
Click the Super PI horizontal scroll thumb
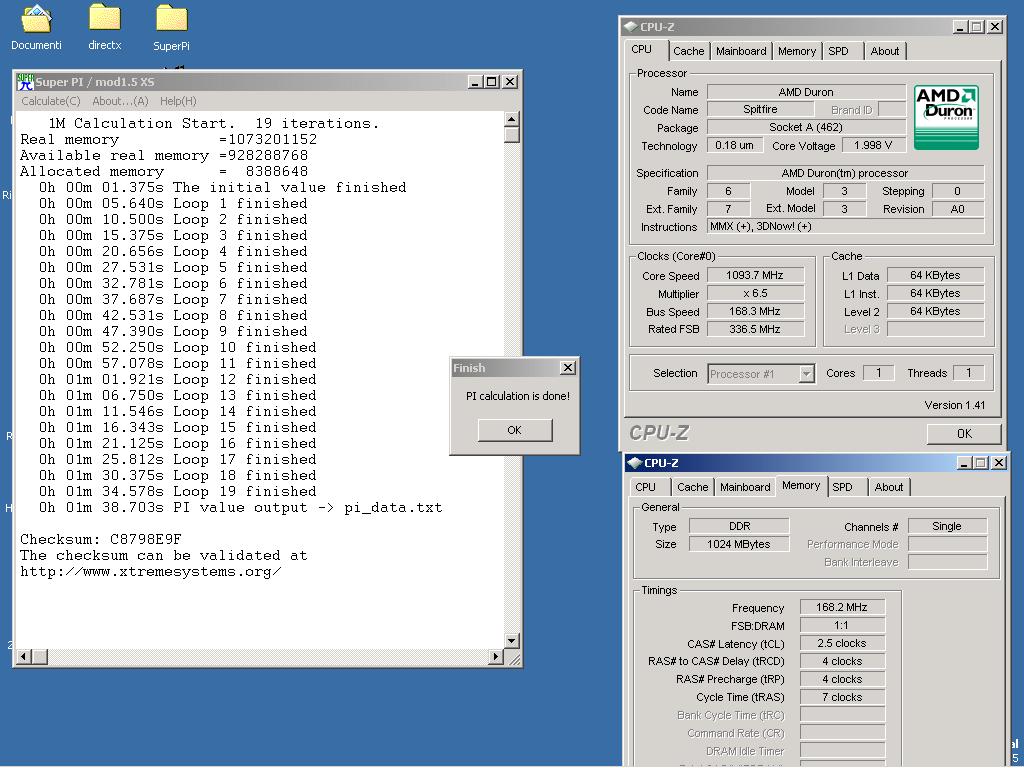(40, 656)
